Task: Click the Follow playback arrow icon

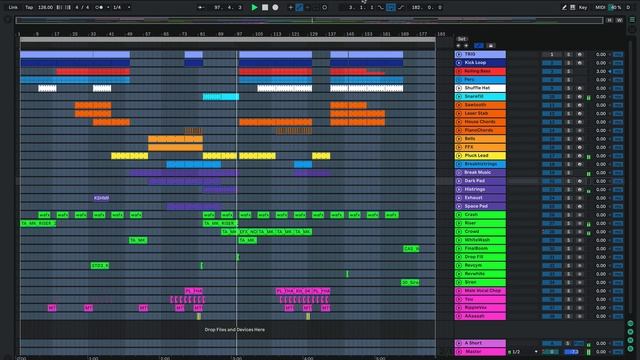Action: [x=200, y=7]
